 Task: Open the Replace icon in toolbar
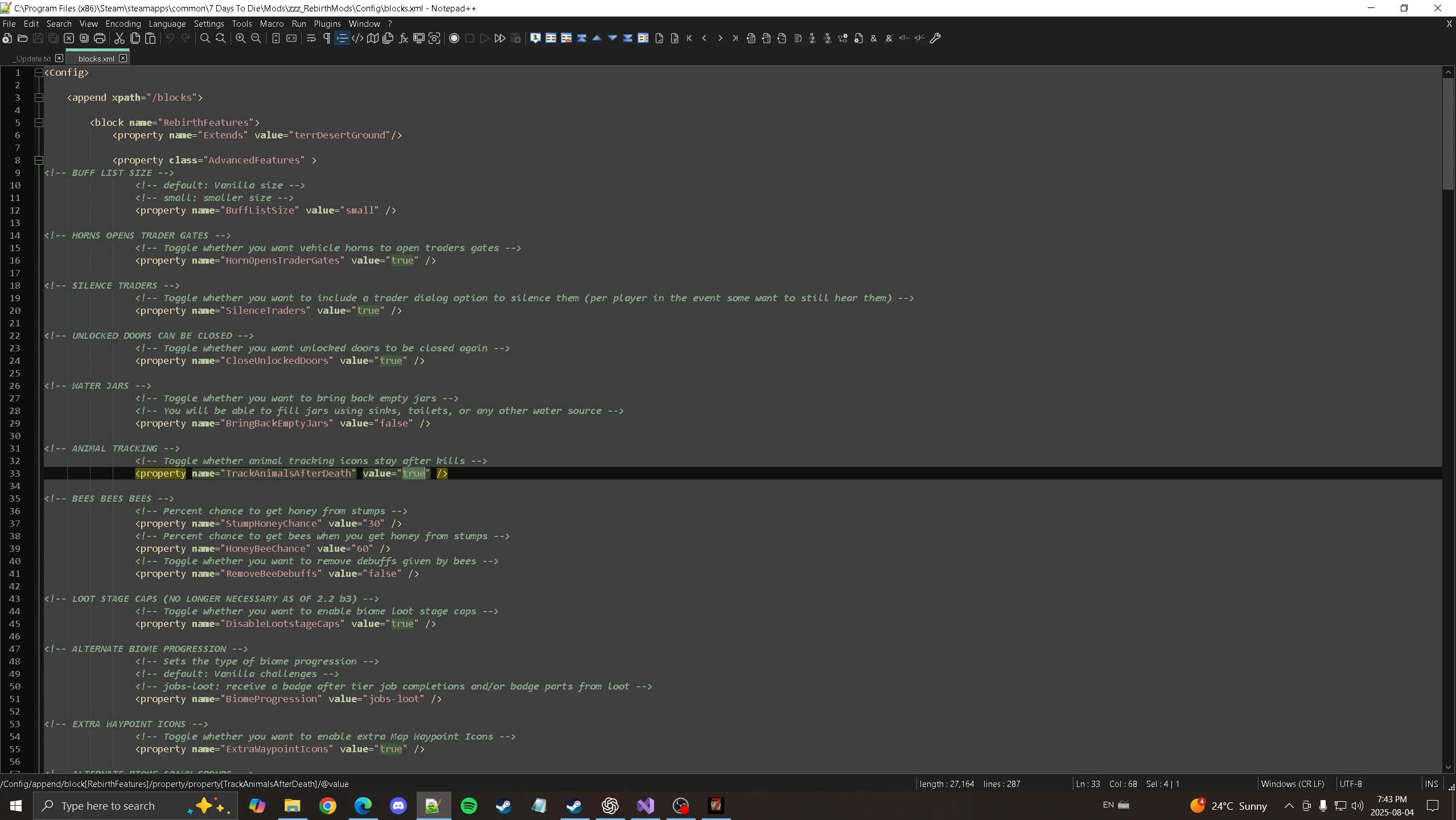[221, 38]
